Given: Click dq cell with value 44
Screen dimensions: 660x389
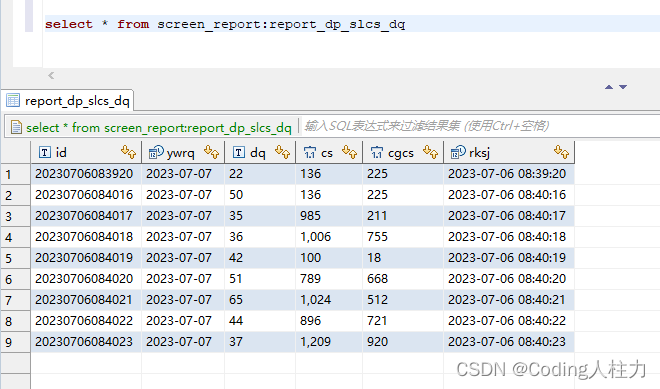Looking at the screenshot, I should (260, 321).
